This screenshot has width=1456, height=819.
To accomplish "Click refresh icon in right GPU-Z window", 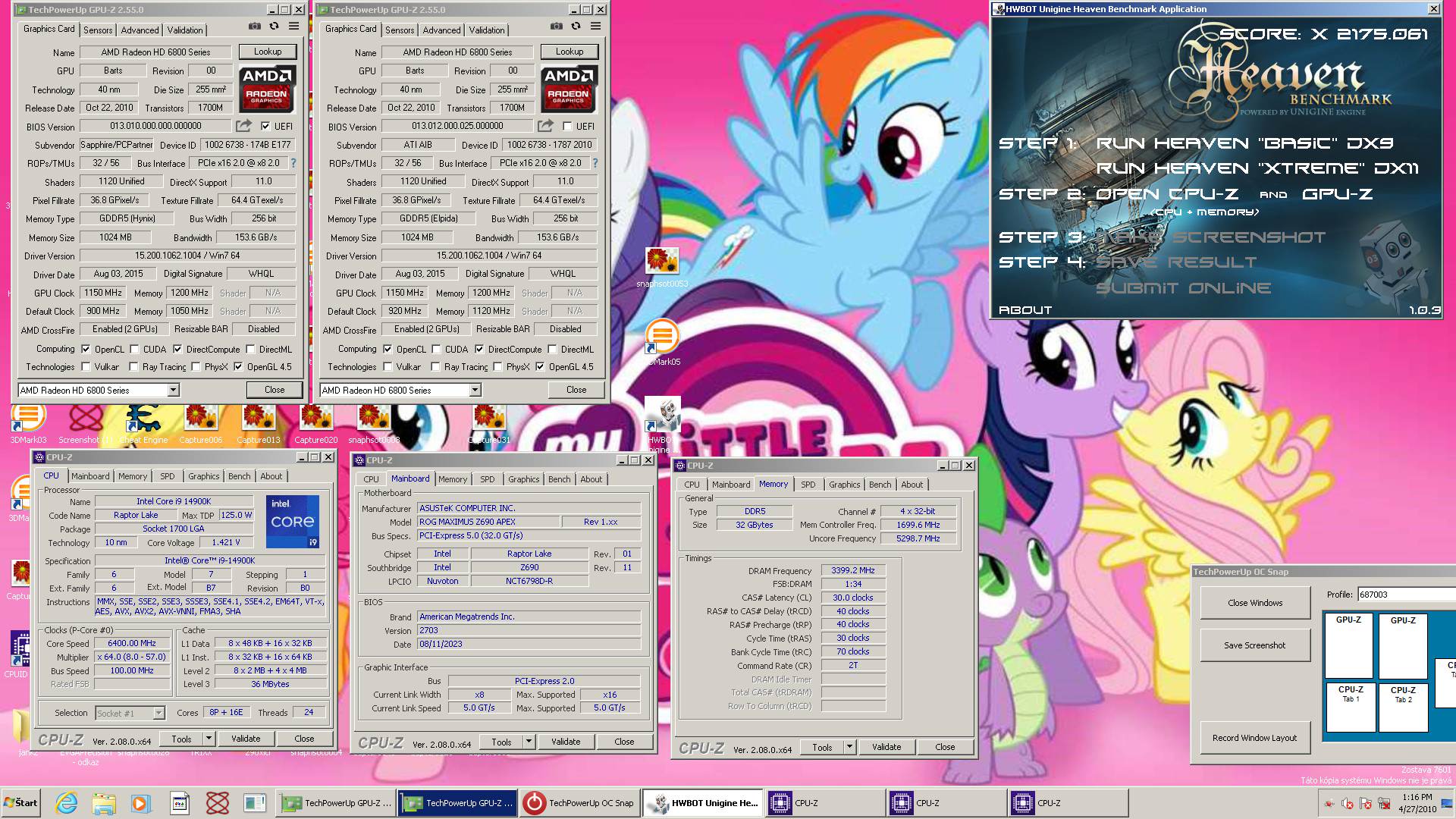I will click(x=576, y=27).
